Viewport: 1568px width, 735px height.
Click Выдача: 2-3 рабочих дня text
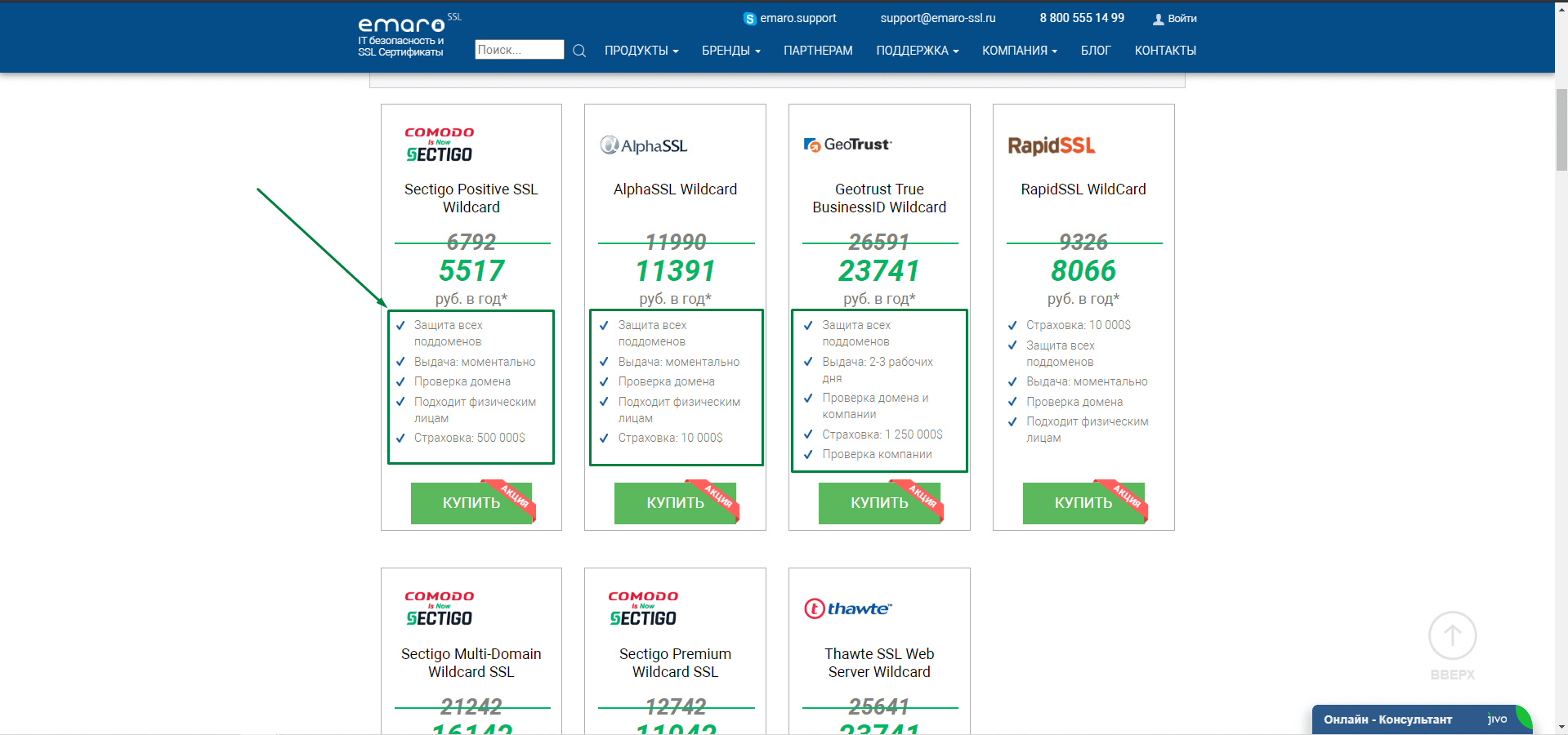878,370
